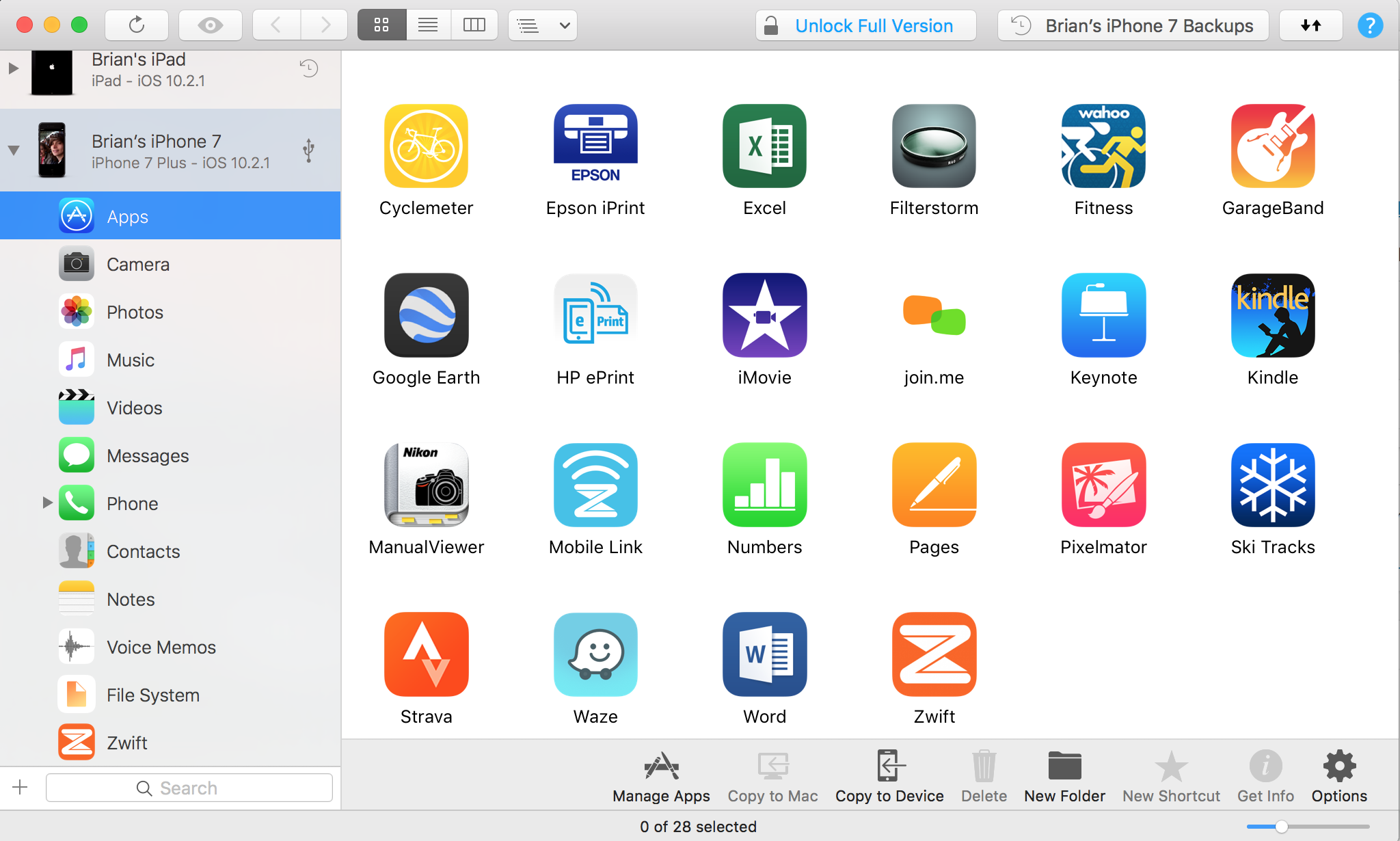1400x841 pixels.
Task: Click the Copy to Device icon
Action: point(889,767)
